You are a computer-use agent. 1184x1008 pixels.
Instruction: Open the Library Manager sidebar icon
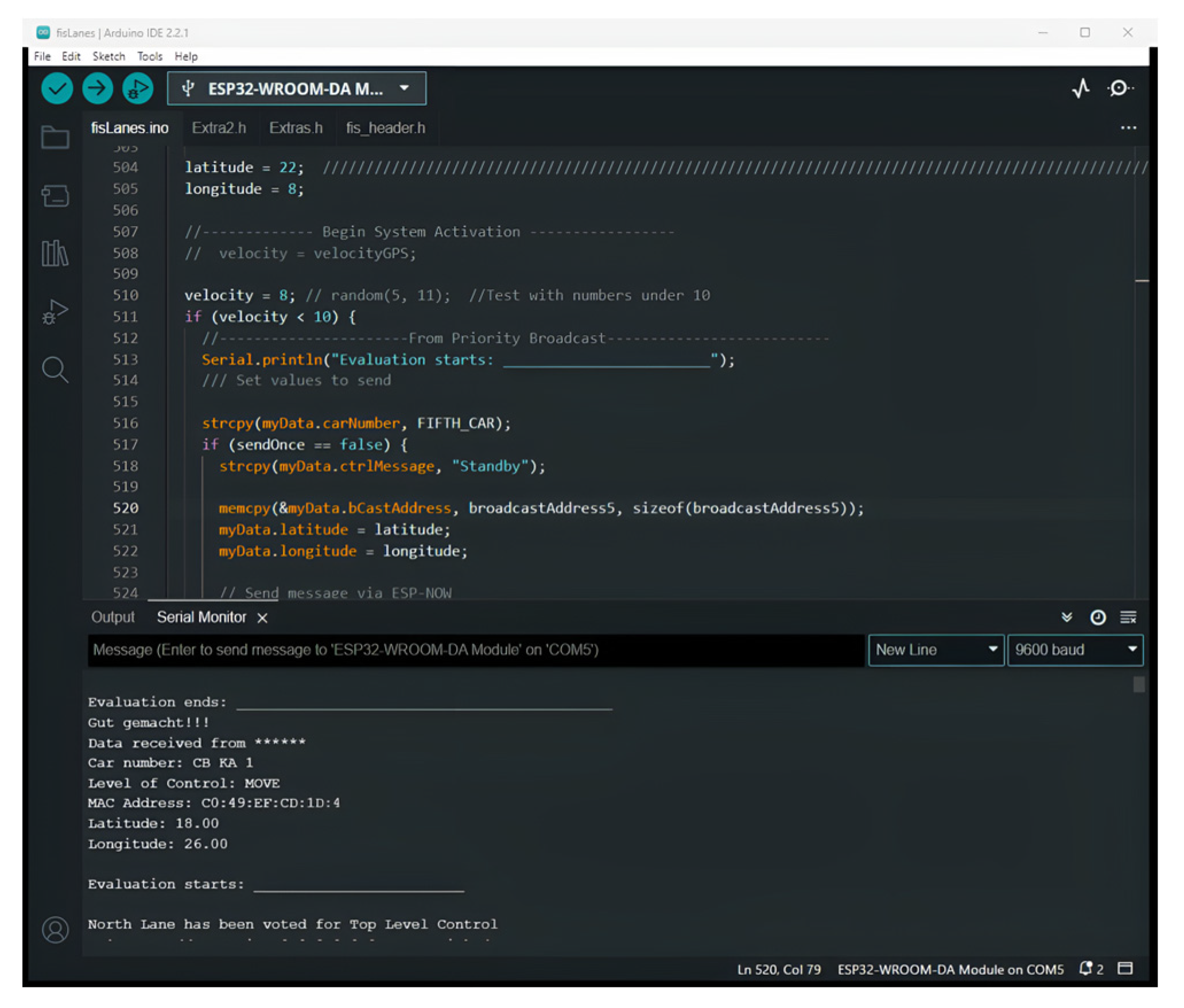pos(55,254)
